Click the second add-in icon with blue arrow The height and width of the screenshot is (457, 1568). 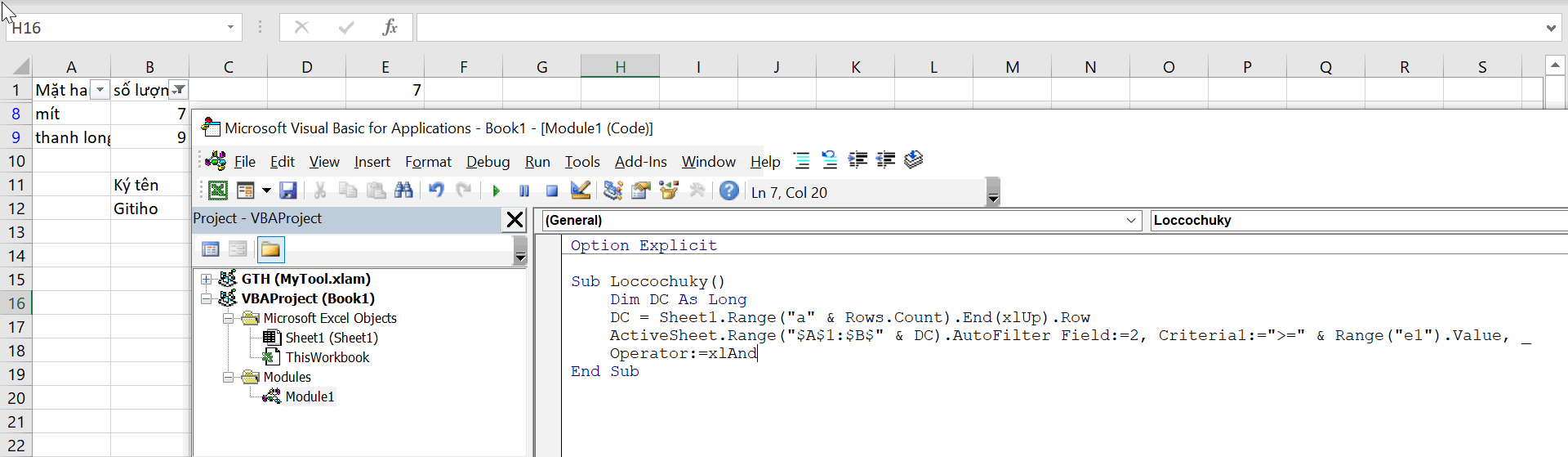[830, 160]
